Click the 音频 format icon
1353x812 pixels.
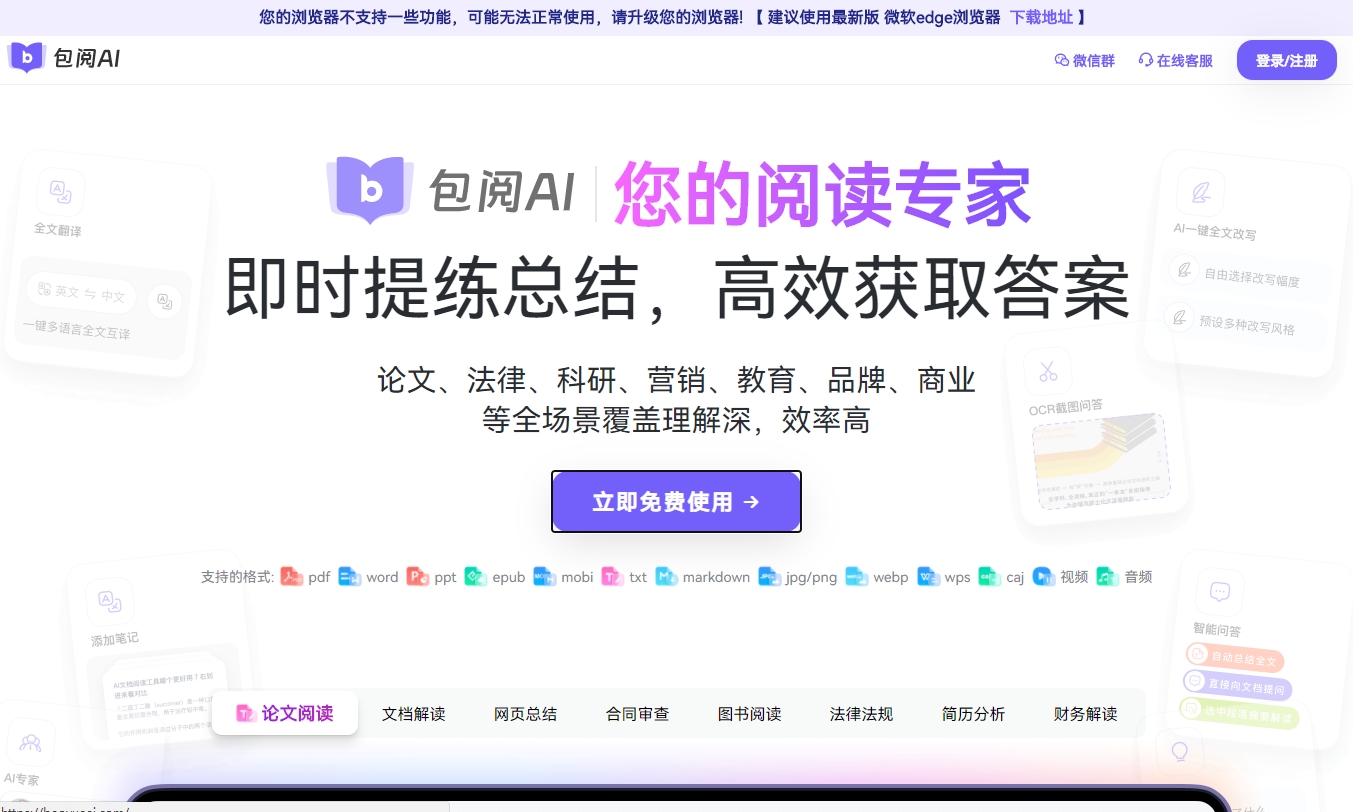tap(1107, 577)
